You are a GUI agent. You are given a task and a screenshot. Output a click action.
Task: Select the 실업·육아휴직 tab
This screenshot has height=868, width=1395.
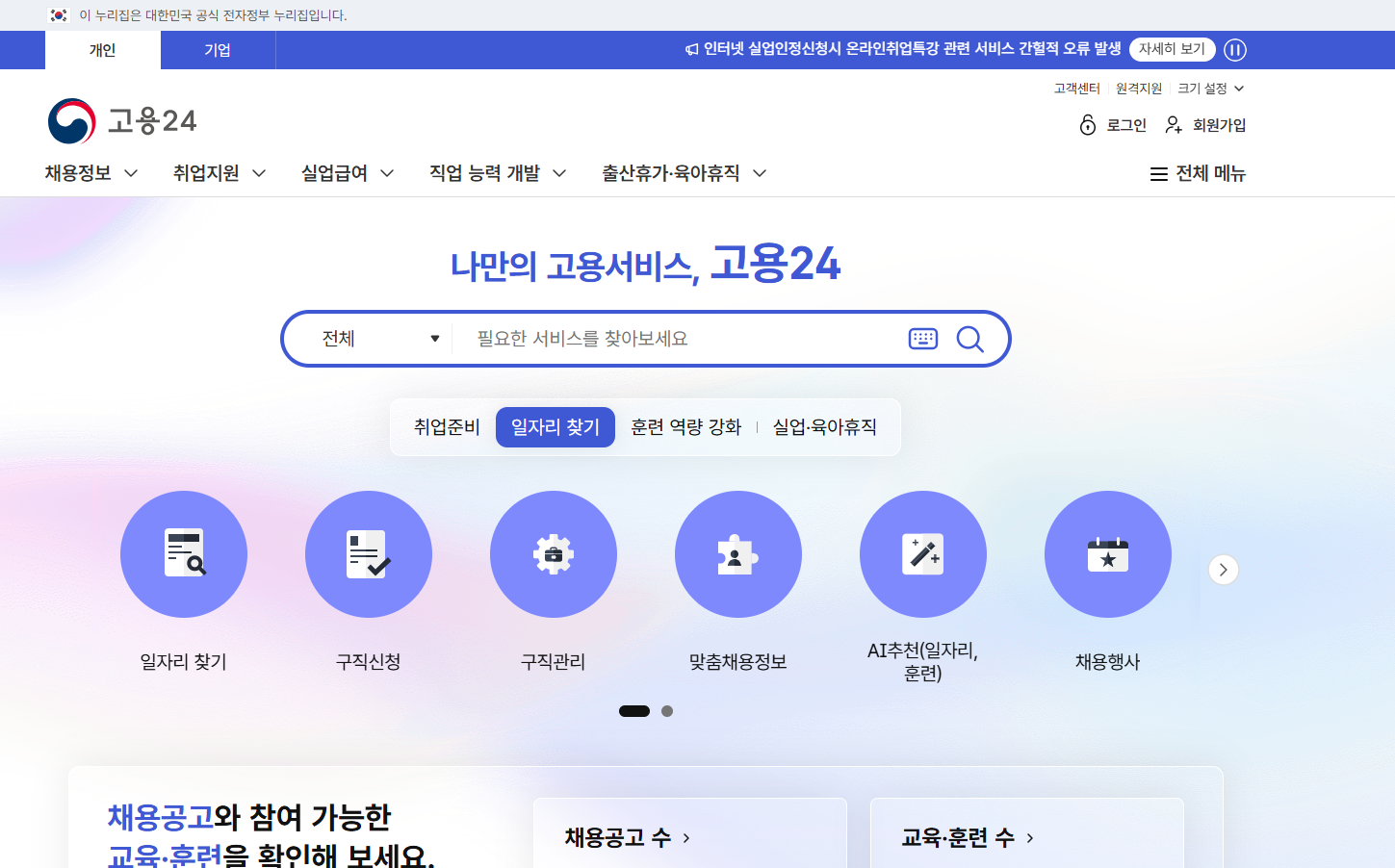(x=825, y=427)
